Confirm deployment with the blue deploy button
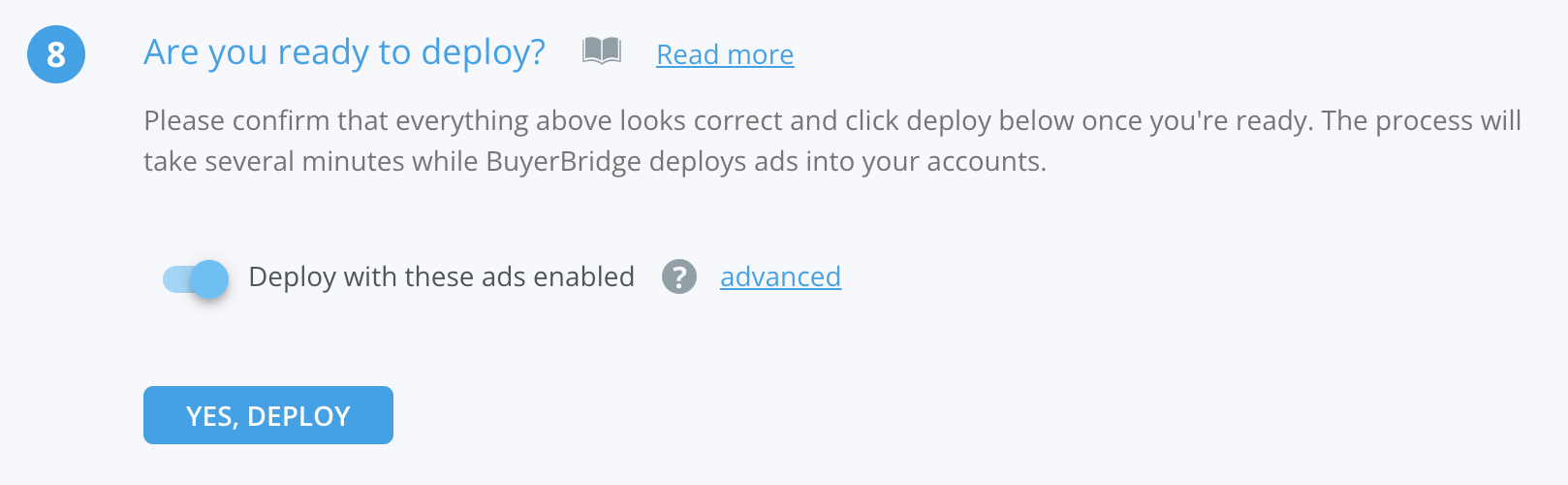This screenshot has height=485, width=1568. (268, 415)
